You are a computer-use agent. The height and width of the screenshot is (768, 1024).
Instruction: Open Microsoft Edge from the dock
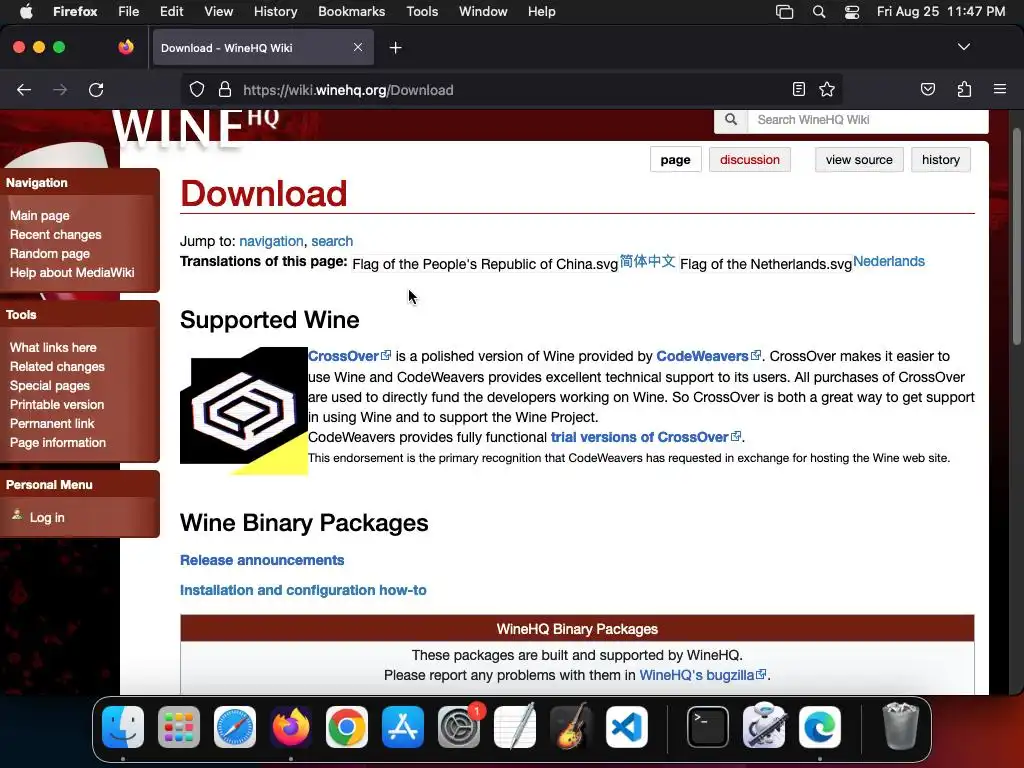point(820,727)
